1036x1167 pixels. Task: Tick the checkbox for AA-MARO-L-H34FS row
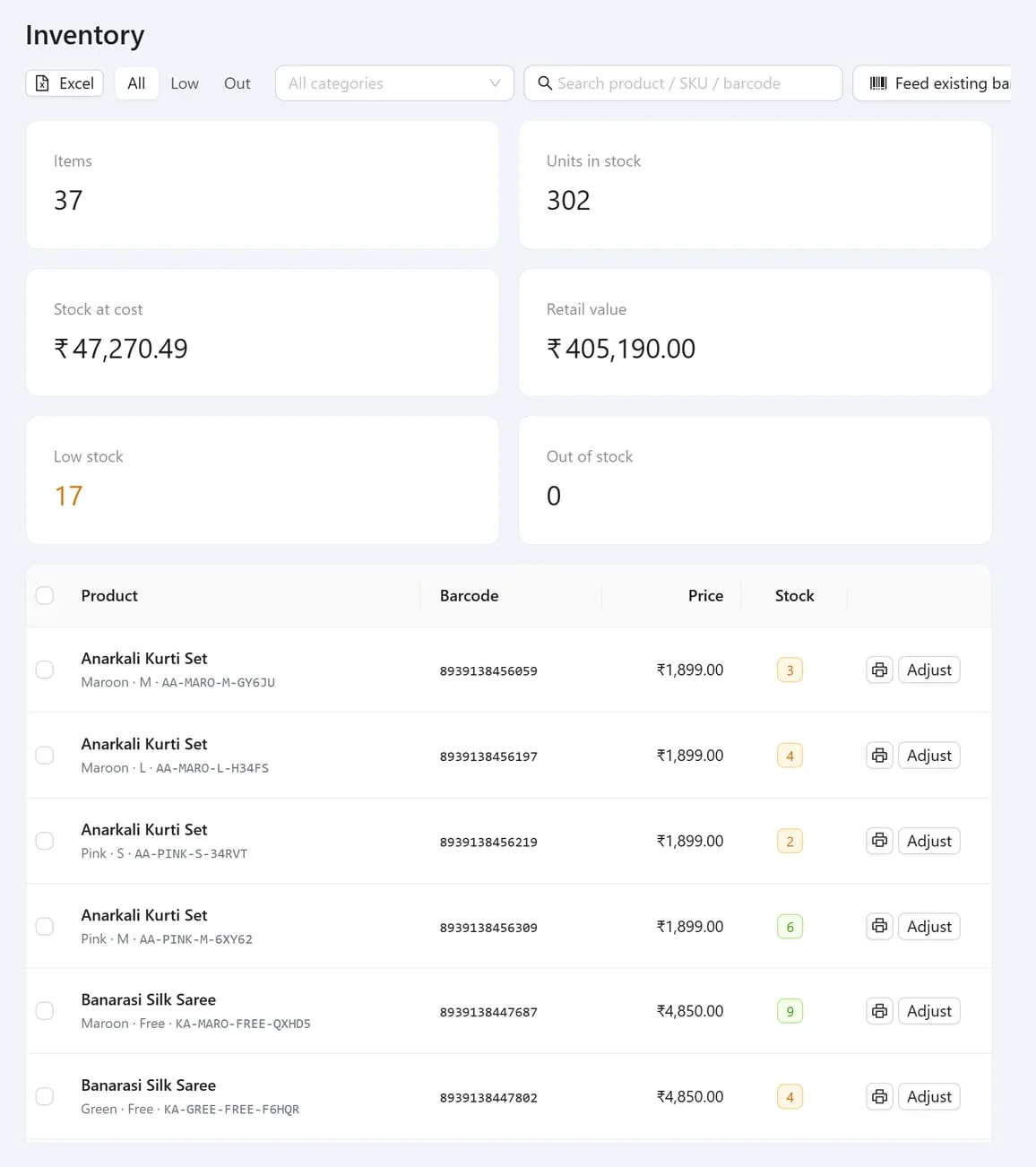point(45,756)
